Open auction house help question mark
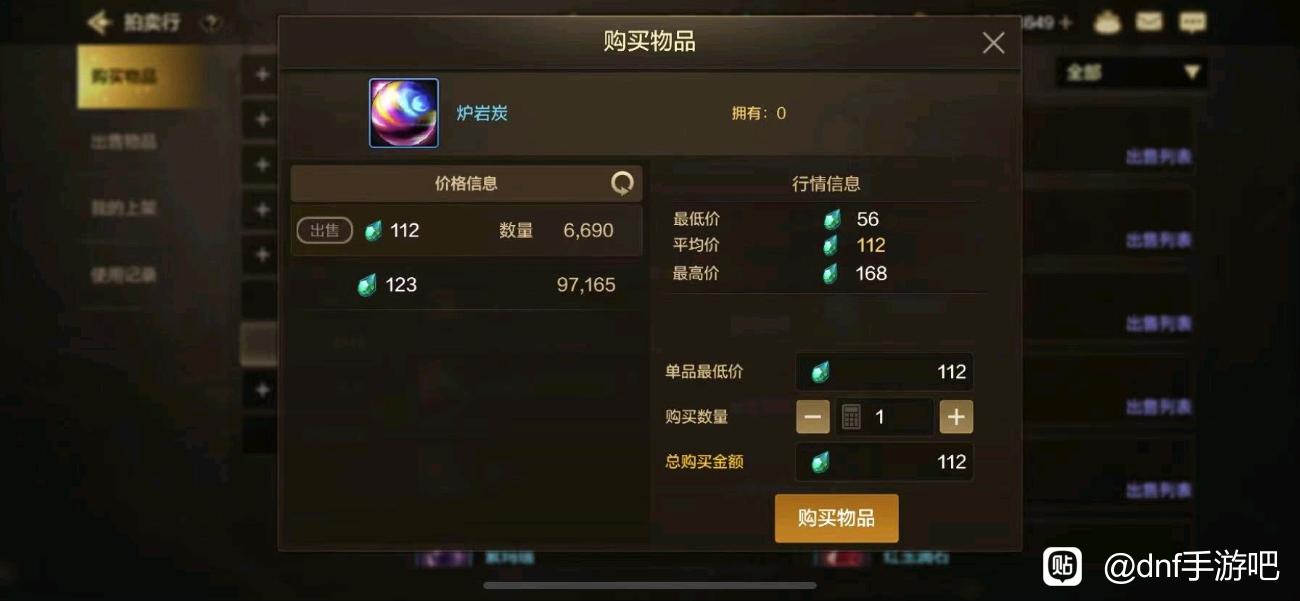The width and height of the screenshot is (1300, 601). point(210,22)
